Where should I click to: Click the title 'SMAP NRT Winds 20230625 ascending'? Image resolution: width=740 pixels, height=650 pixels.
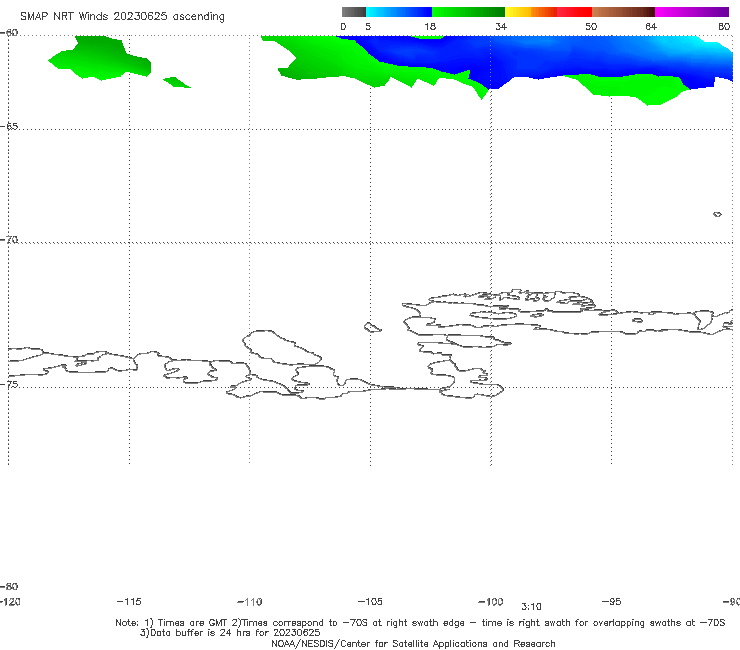click(x=122, y=16)
